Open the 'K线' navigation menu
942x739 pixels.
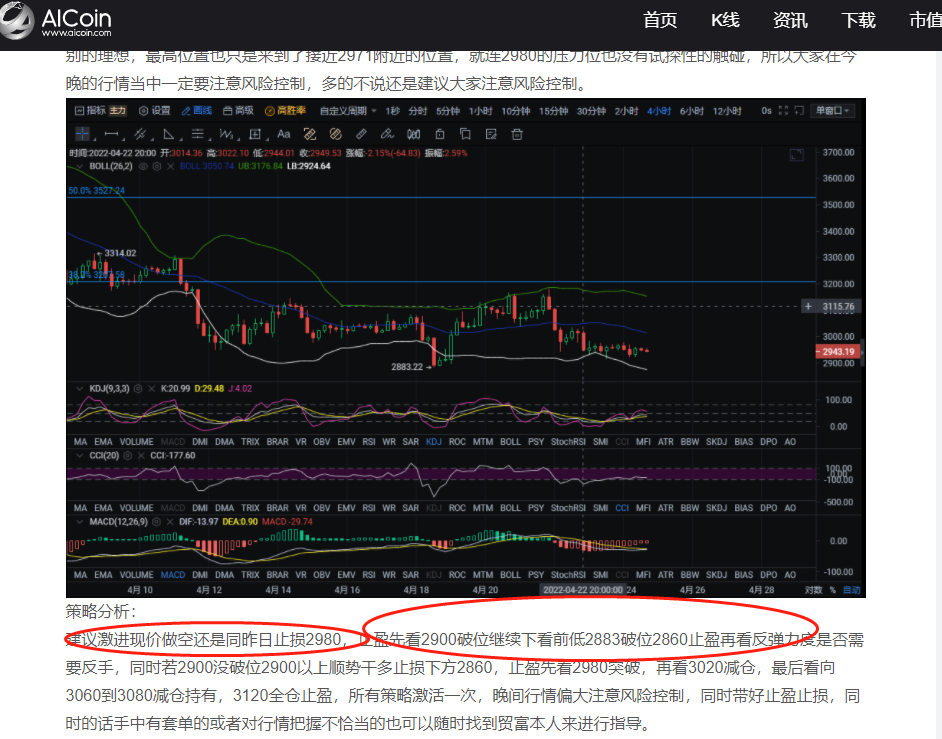click(724, 20)
